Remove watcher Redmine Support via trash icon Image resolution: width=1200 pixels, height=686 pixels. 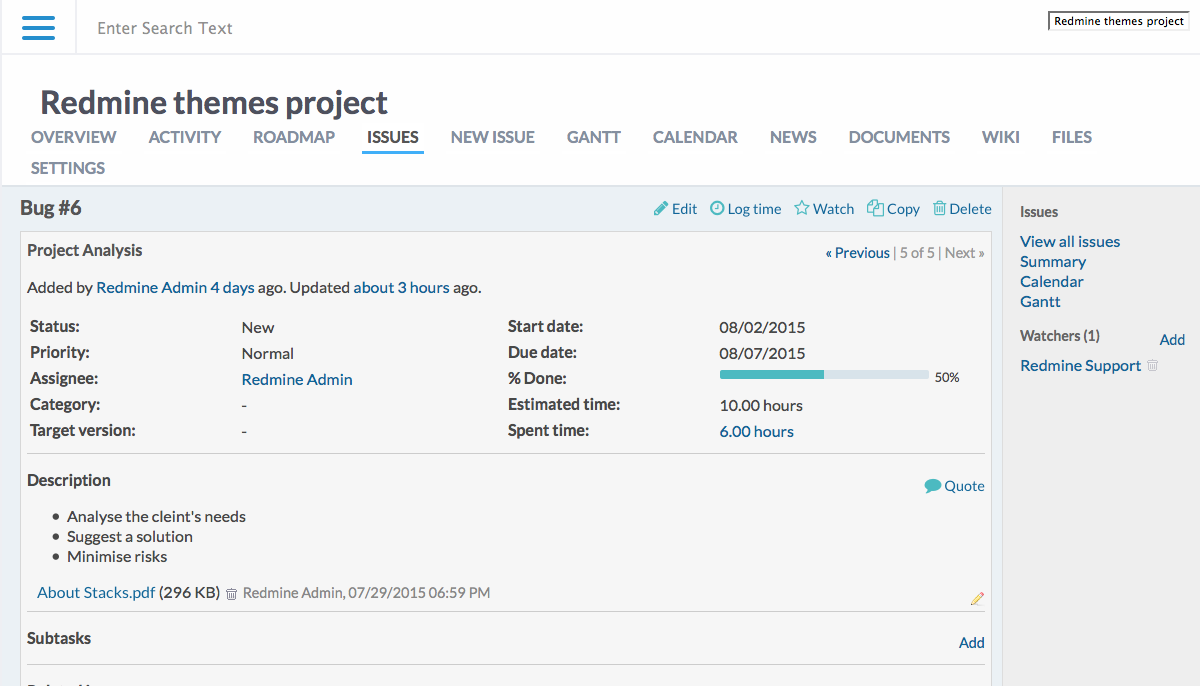pos(1152,366)
